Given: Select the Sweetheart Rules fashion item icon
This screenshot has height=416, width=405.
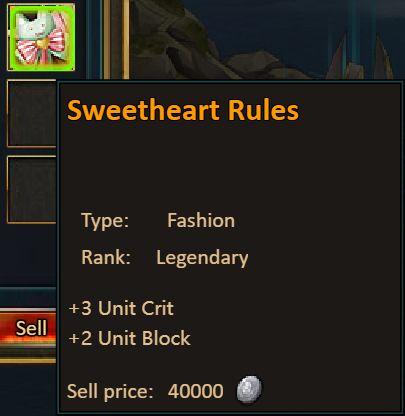Looking at the screenshot, I should click(41, 37).
